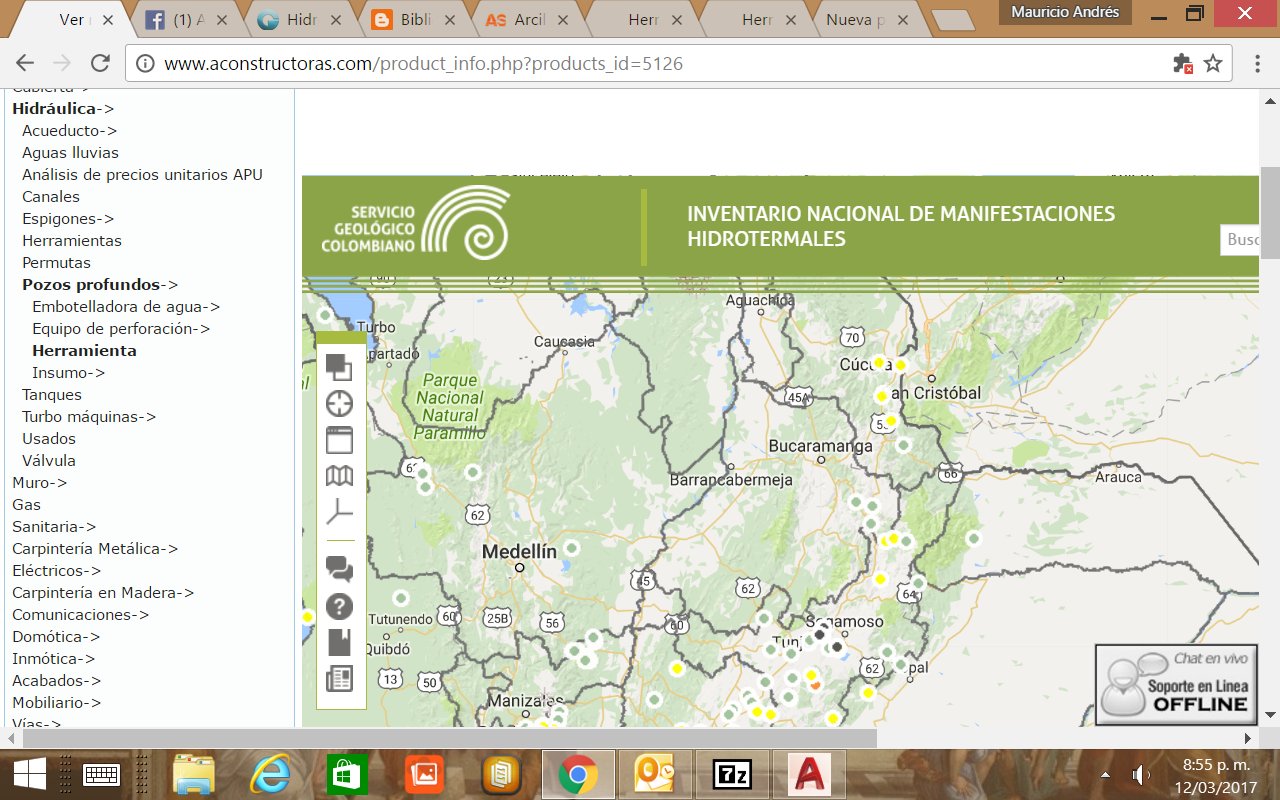The height and width of the screenshot is (800, 1280).
Task: Expand Turbo máquinas category
Action: pyautogui.click(x=89, y=417)
